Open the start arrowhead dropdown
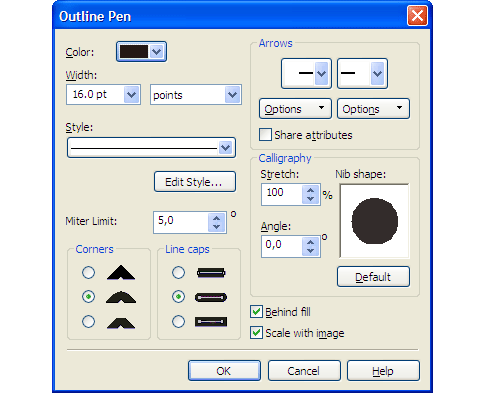Screen dimensions: 485x393 pos(306,73)
